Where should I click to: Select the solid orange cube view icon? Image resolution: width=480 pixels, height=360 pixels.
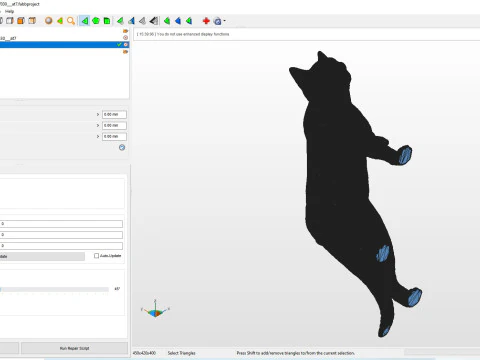click(21, 21)
